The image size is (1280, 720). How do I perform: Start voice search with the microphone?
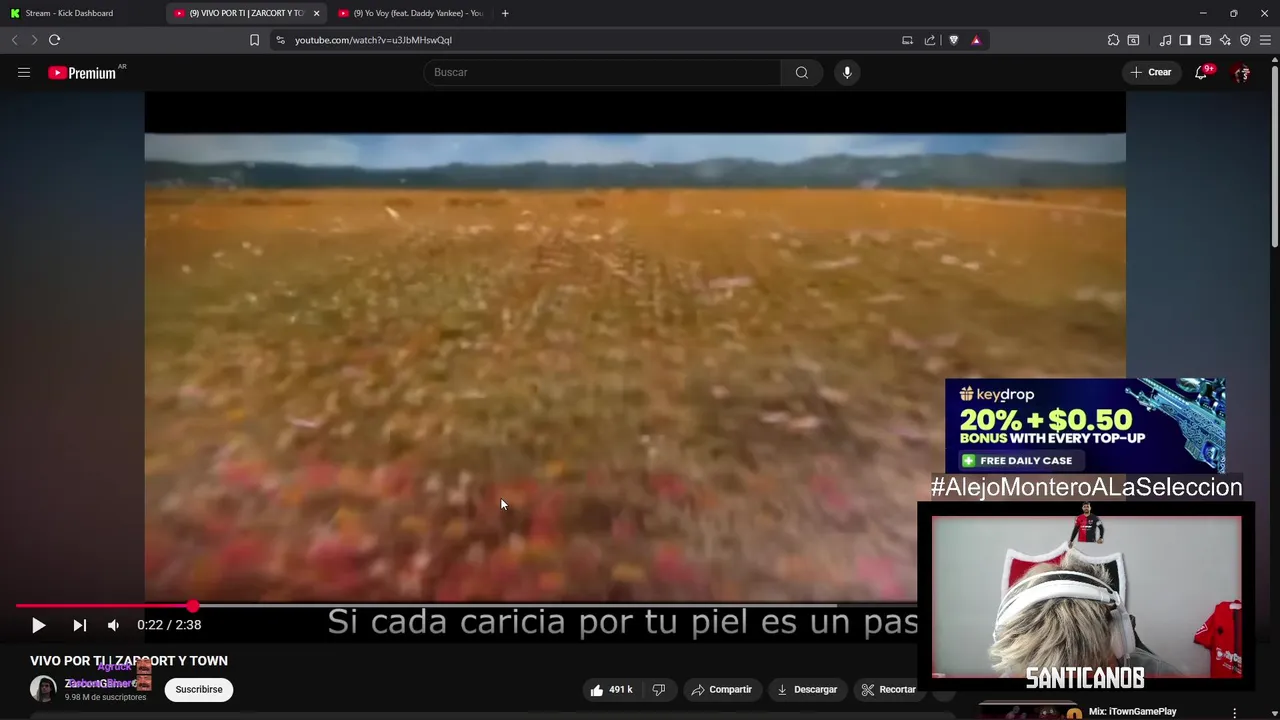point(847,72)
